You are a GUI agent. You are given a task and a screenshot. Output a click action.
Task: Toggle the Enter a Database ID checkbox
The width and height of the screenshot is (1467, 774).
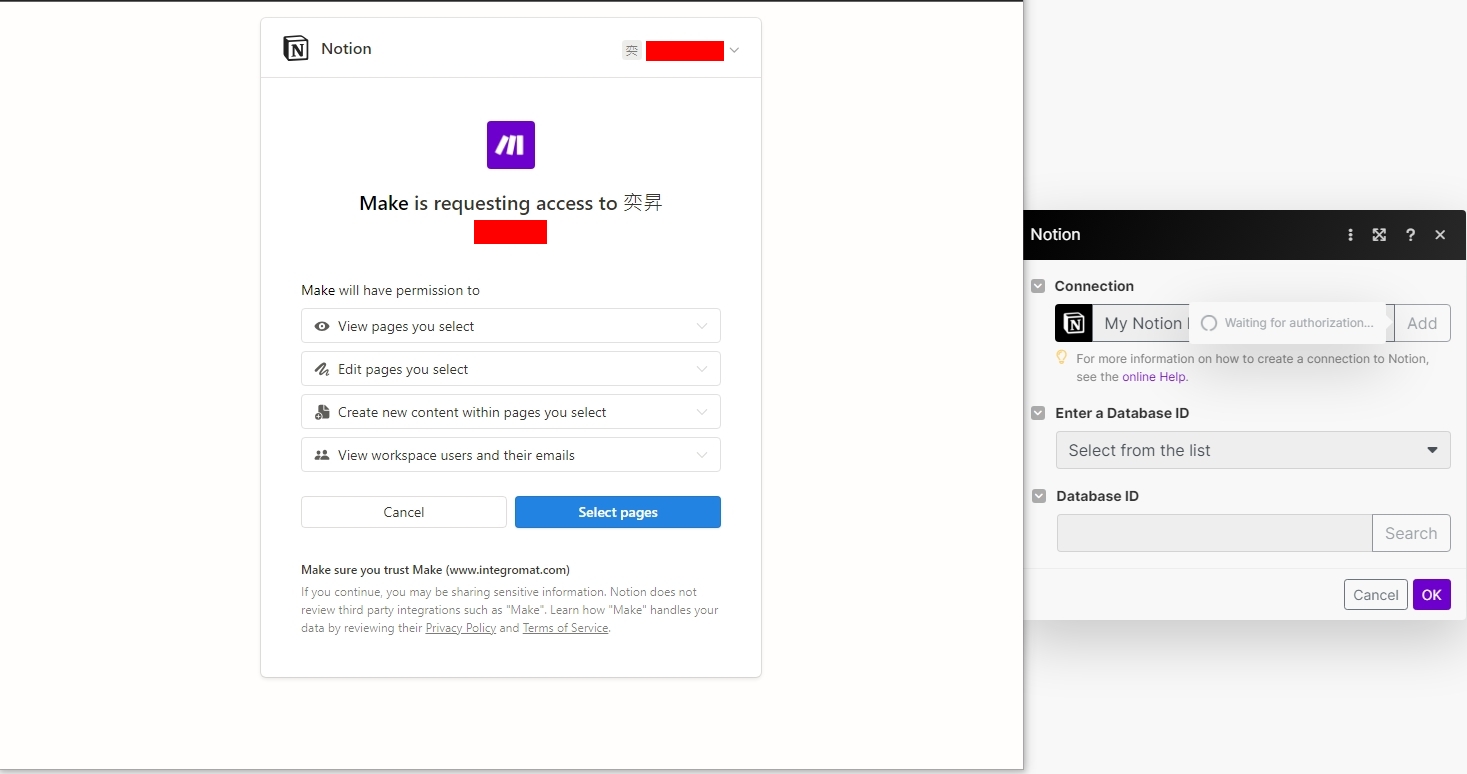pyautogui.click(x=1038, y=413)
